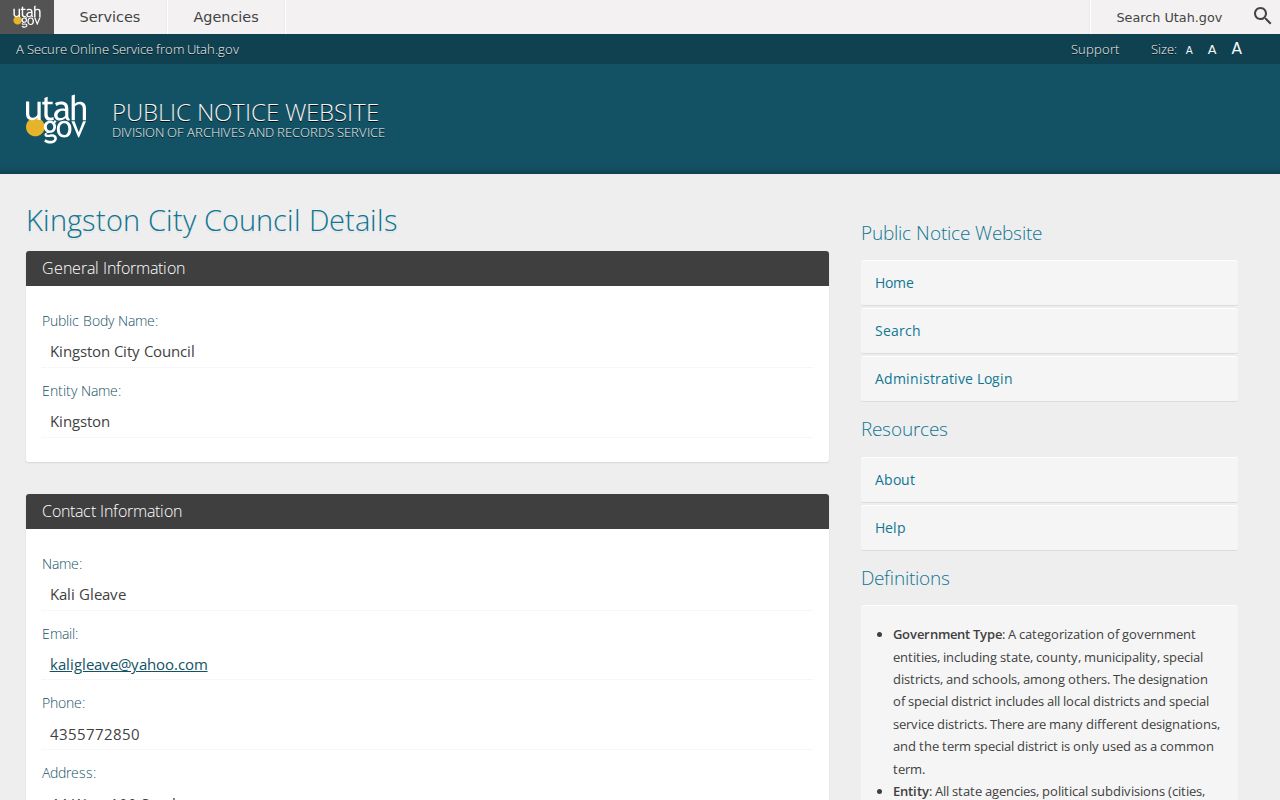Image resolution: width=1280 pixels, height=800 pixels.
Task: Click the General Information section header
Action: pos(427,268)
